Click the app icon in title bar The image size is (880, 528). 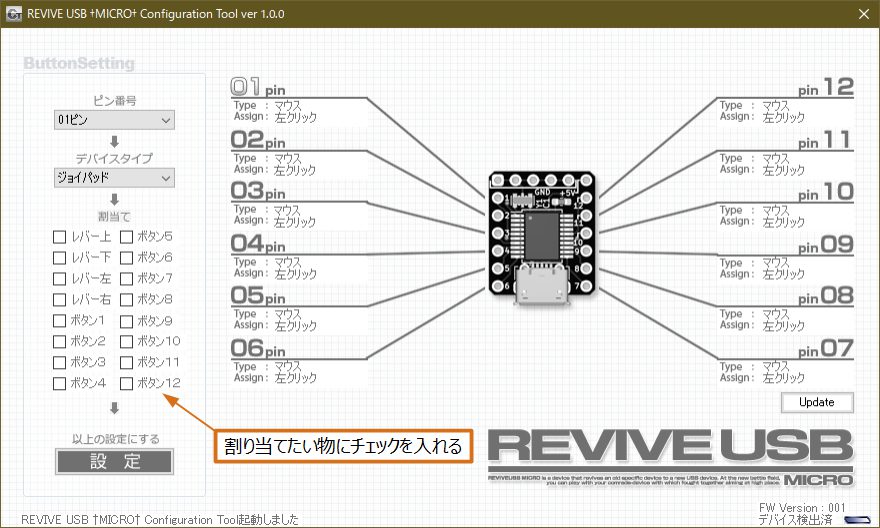tap(13, 14)
